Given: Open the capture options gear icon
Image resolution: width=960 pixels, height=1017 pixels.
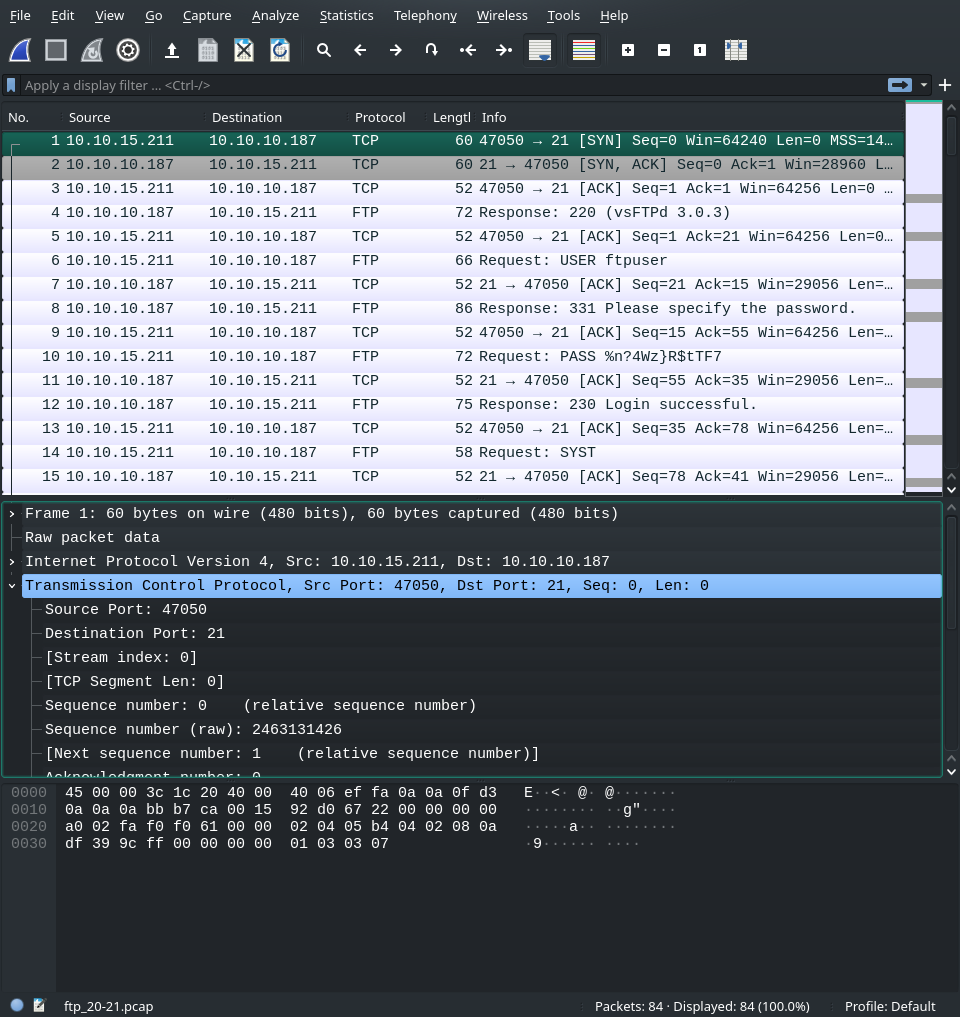Looking at the screenshot, I should 127,50.
